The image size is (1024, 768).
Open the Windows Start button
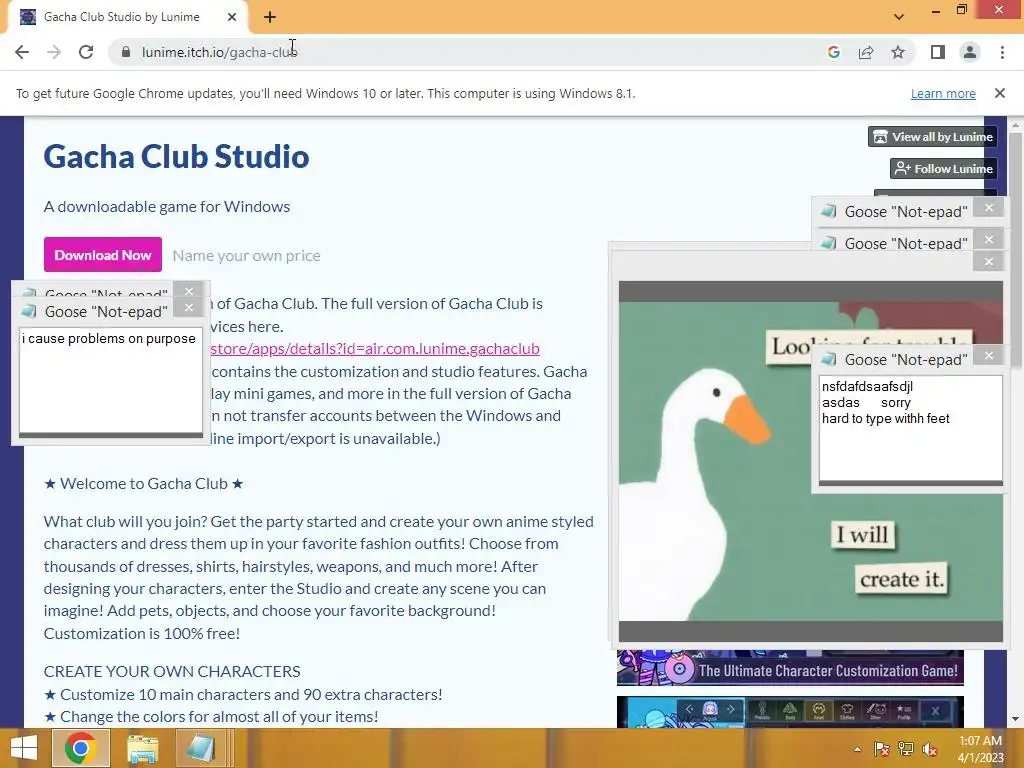pos(24,748)
